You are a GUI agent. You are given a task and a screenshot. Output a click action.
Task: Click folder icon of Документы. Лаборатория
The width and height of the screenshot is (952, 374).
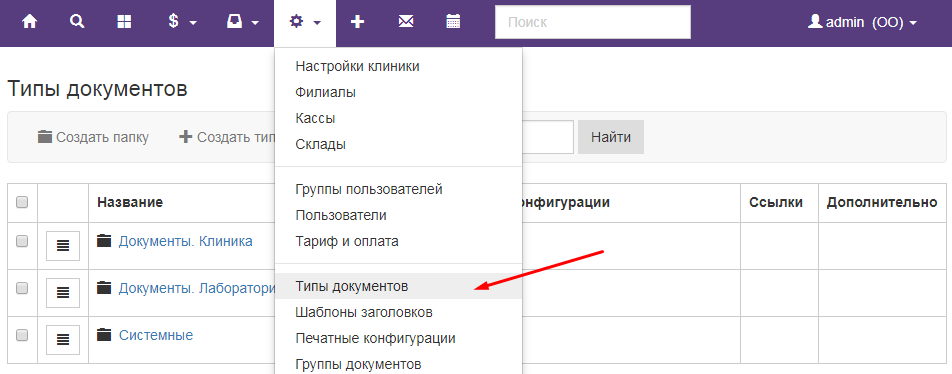104,288
